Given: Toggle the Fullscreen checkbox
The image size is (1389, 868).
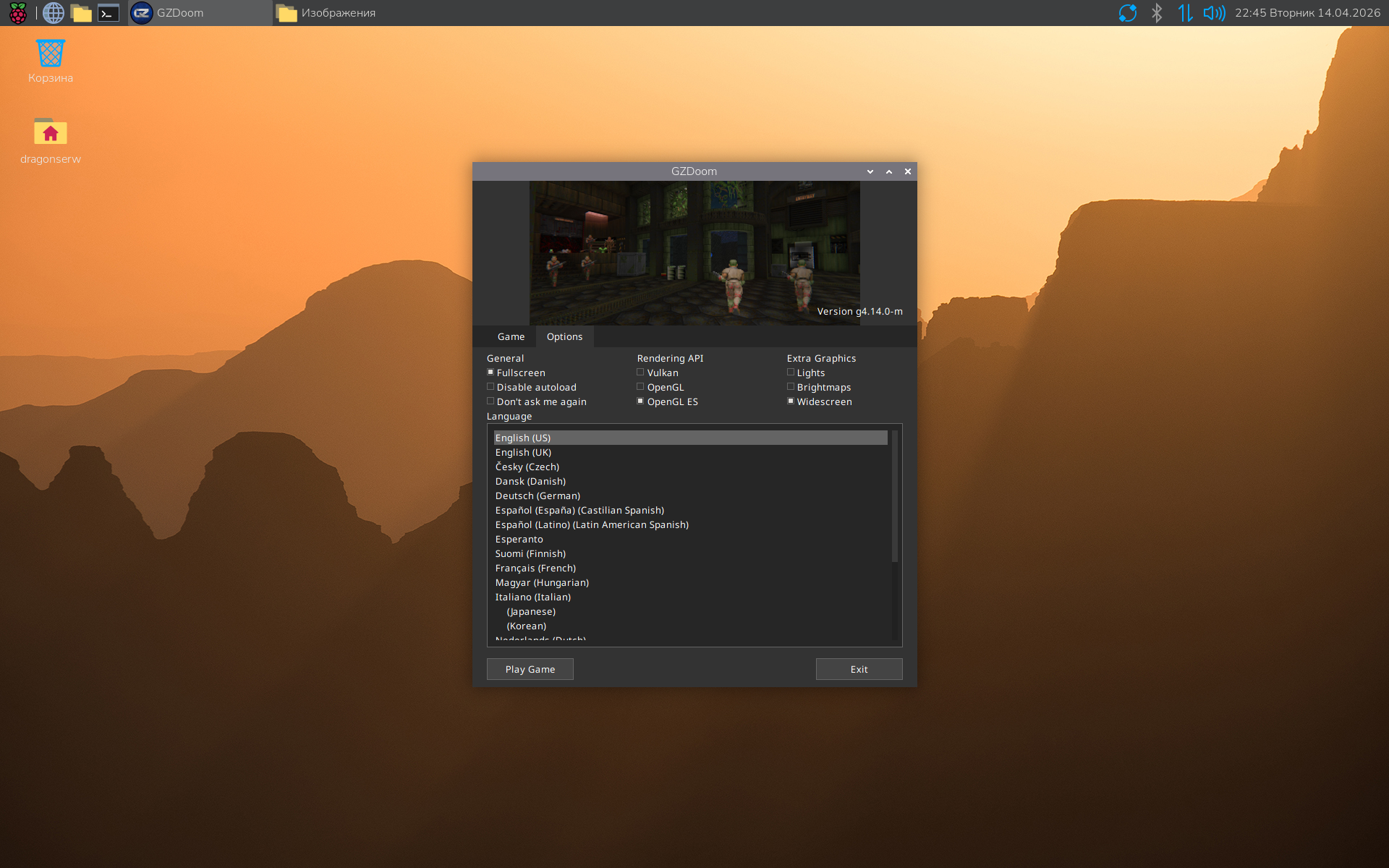Looking at the screenshot, I should (490, 373).
